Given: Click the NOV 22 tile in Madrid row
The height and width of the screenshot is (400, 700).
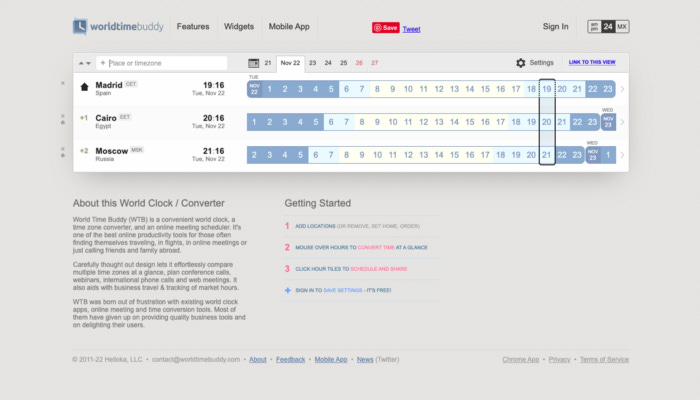Looking at the screenshot, I should tap(254, 89).
